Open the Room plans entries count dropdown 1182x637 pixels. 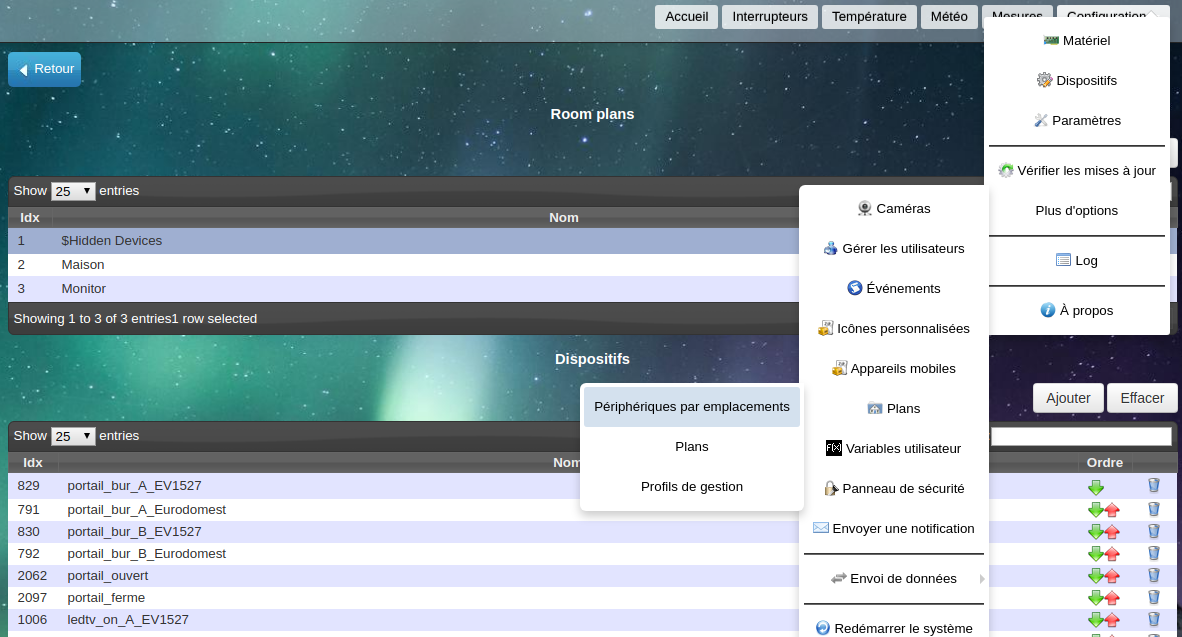click(x=73, y=191)
